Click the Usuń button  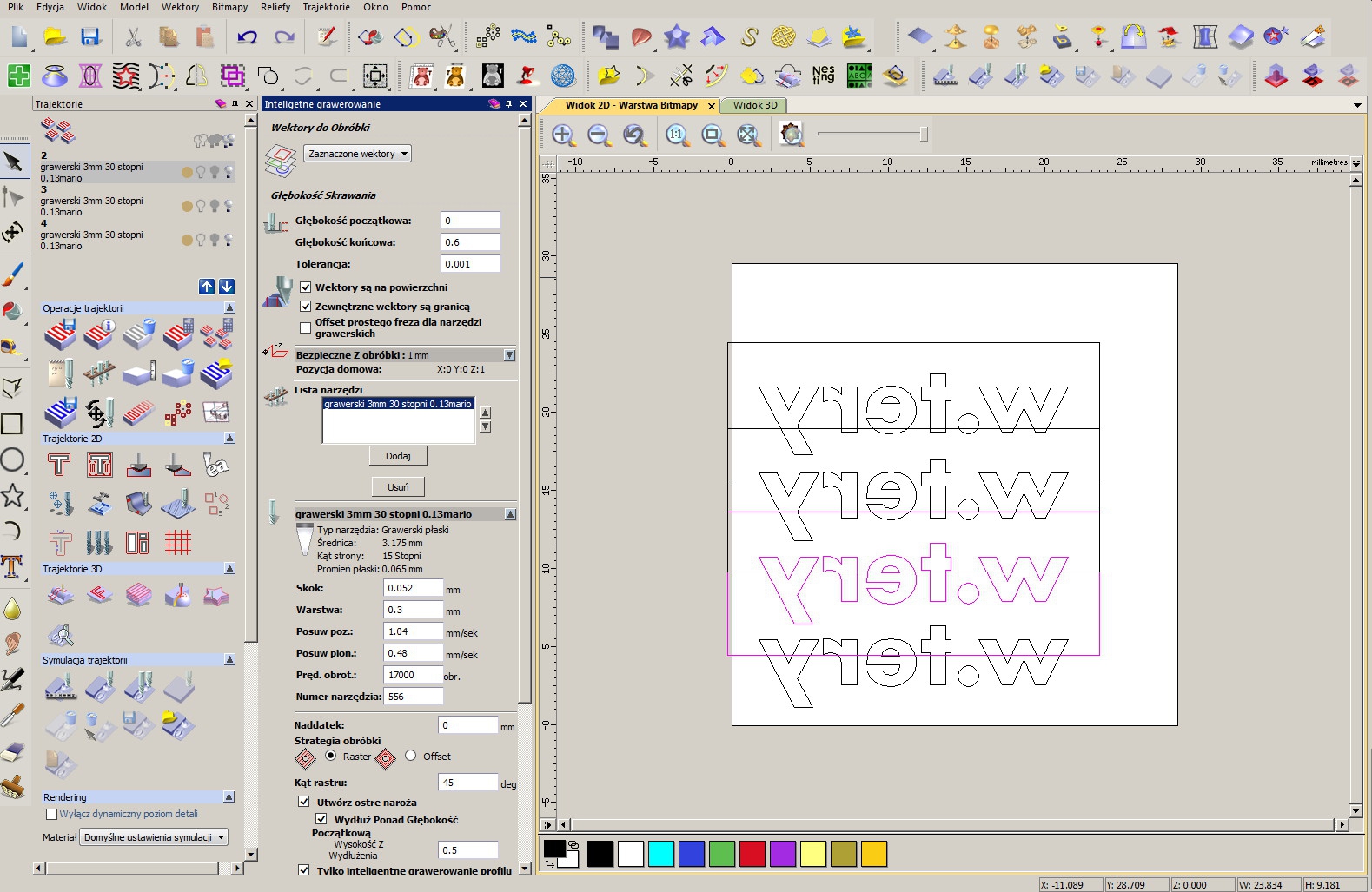398,487
